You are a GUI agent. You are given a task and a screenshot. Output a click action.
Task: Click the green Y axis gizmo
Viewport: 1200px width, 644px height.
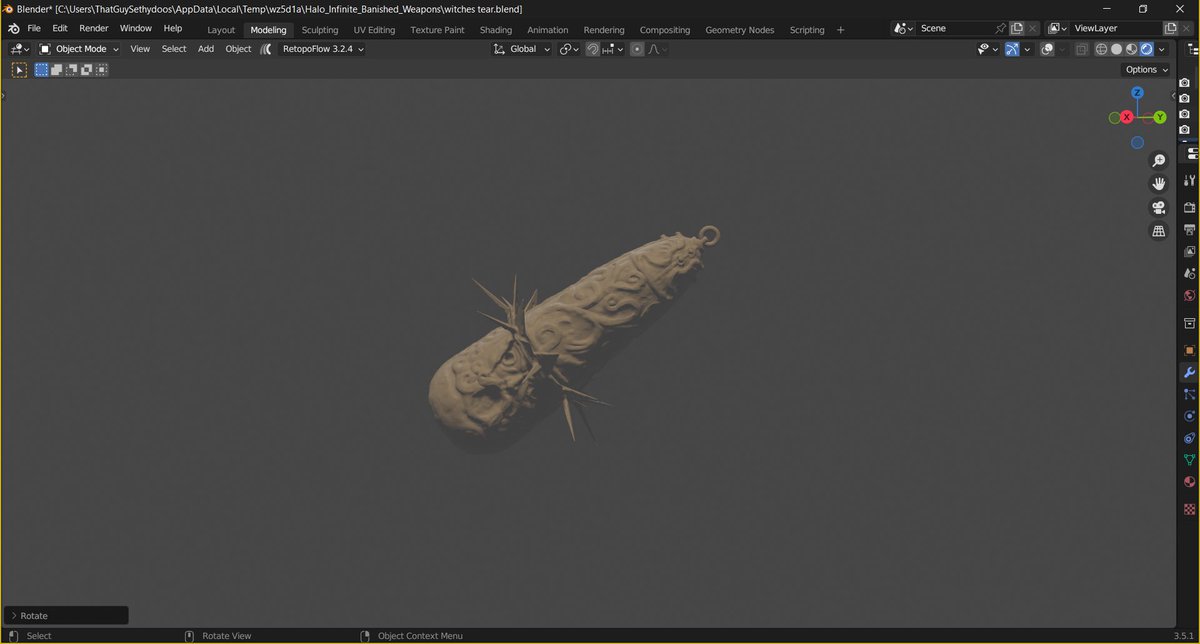[x=1160, y=117]
